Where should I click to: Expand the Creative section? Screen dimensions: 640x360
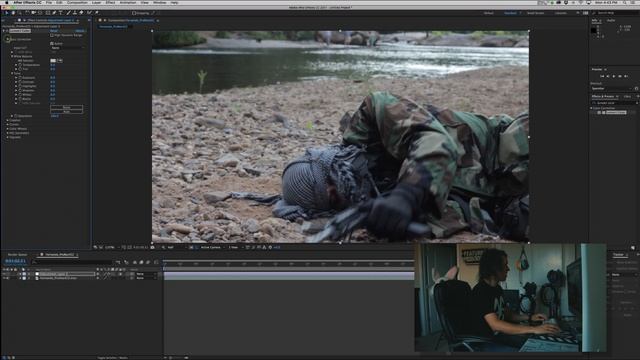pyautogui.click(x=7, y=120)
